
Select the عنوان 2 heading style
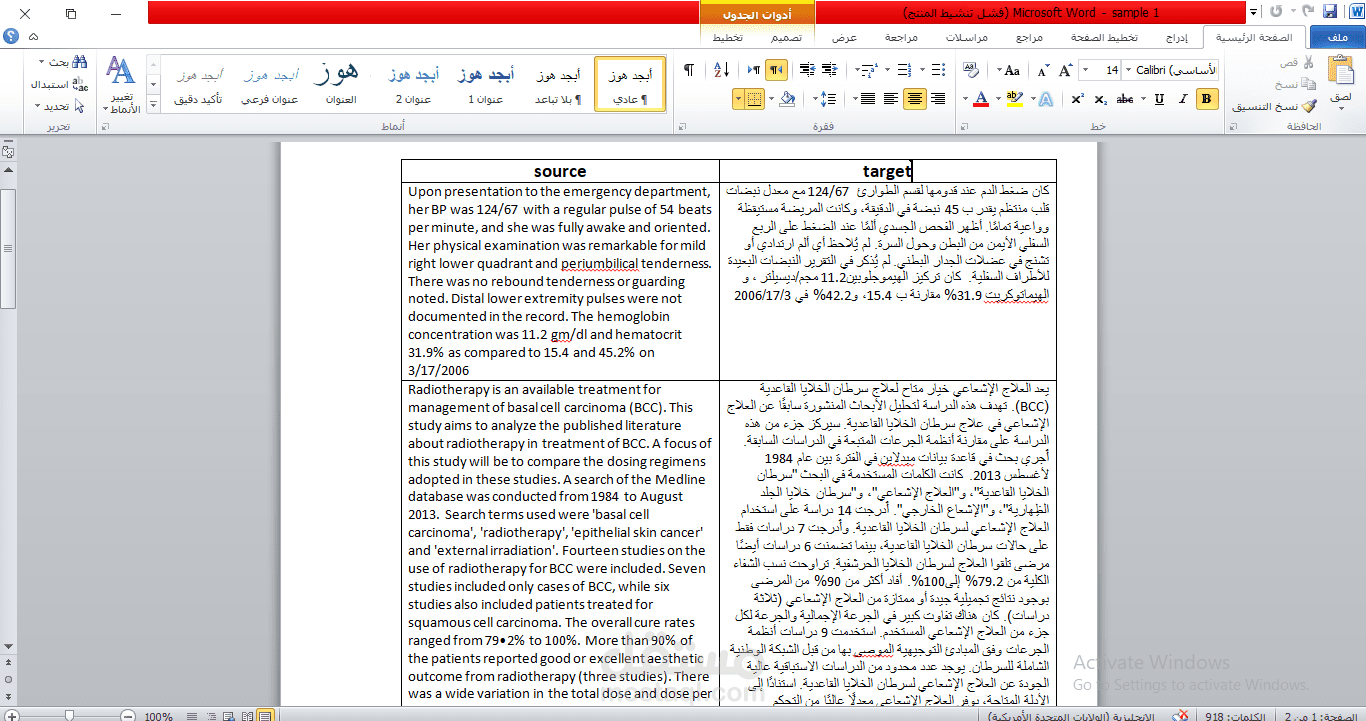[x=413, y=83]
